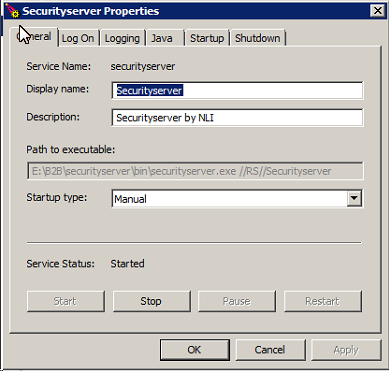Switch to the General tab

coord(34,36)
